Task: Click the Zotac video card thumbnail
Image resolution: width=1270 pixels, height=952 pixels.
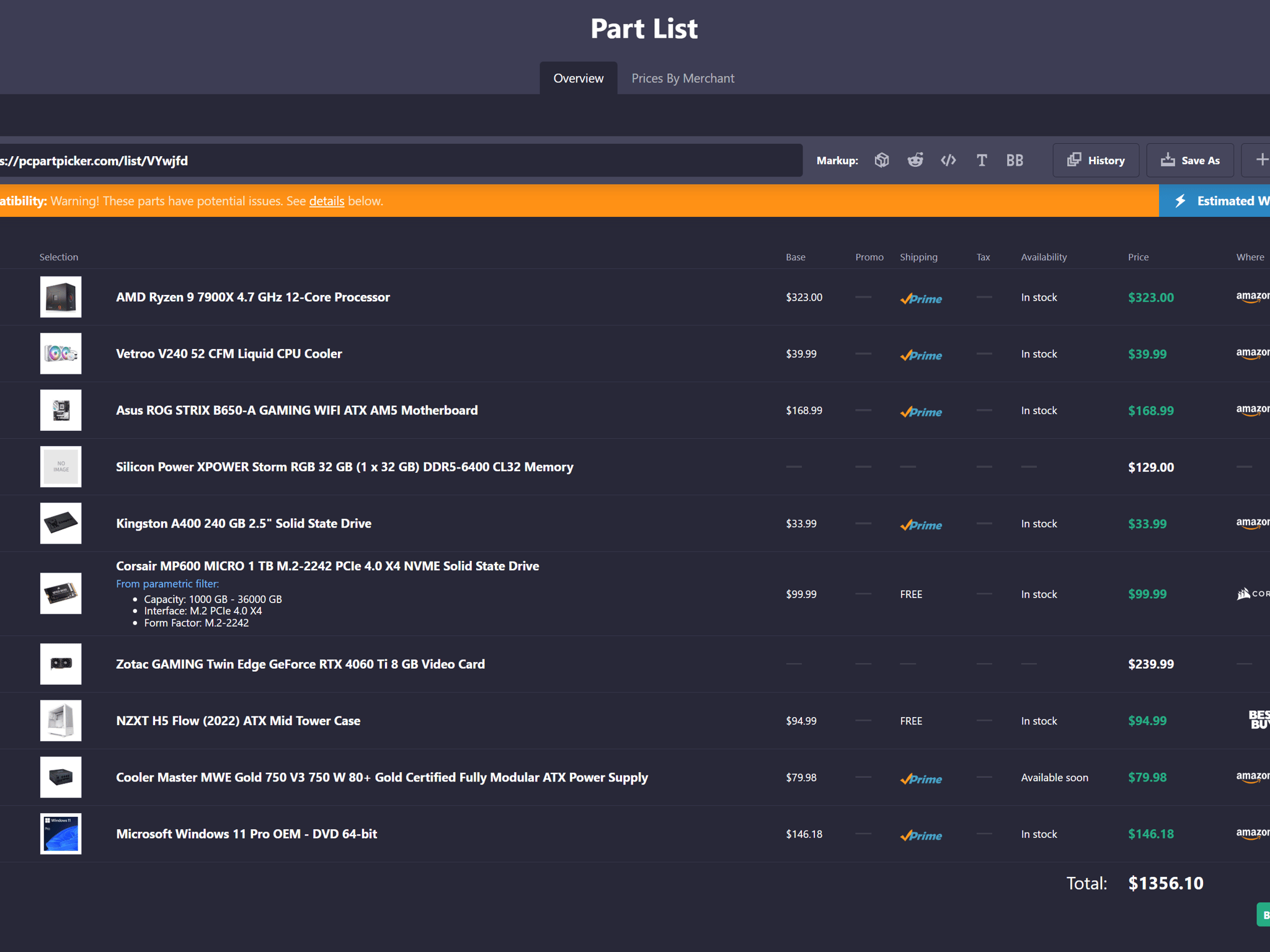Action: [x=61, y=664]
